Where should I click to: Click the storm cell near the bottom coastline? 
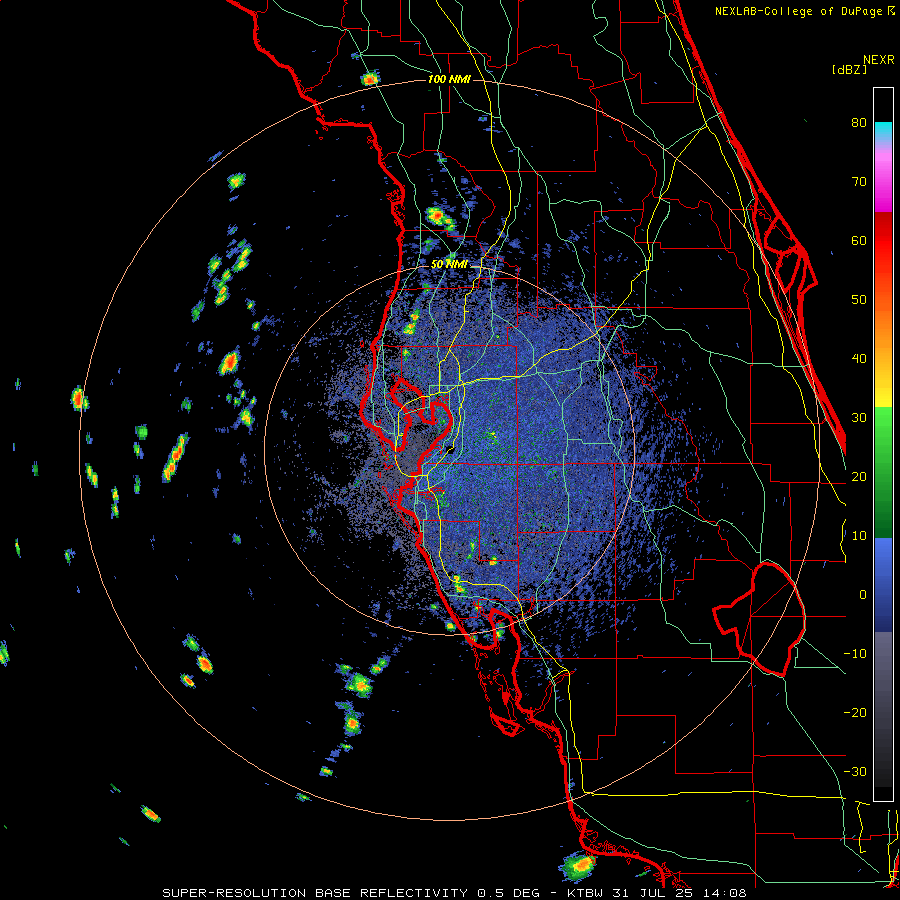pos(577,866)
